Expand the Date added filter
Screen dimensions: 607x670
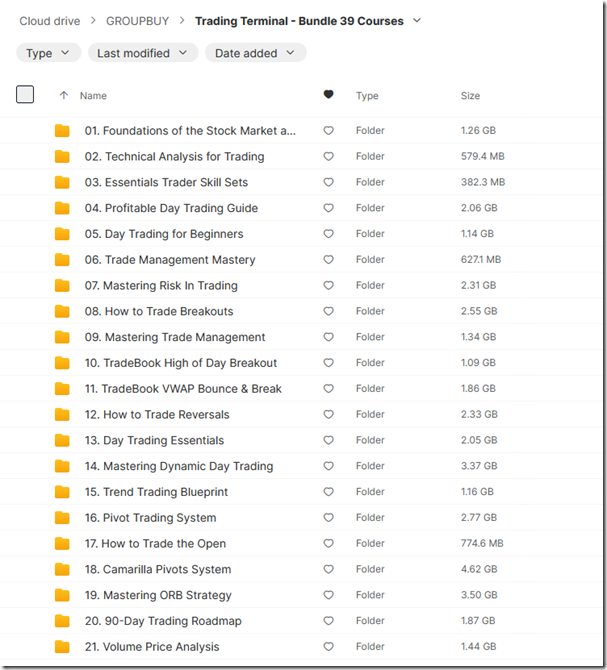pos(255,53)
